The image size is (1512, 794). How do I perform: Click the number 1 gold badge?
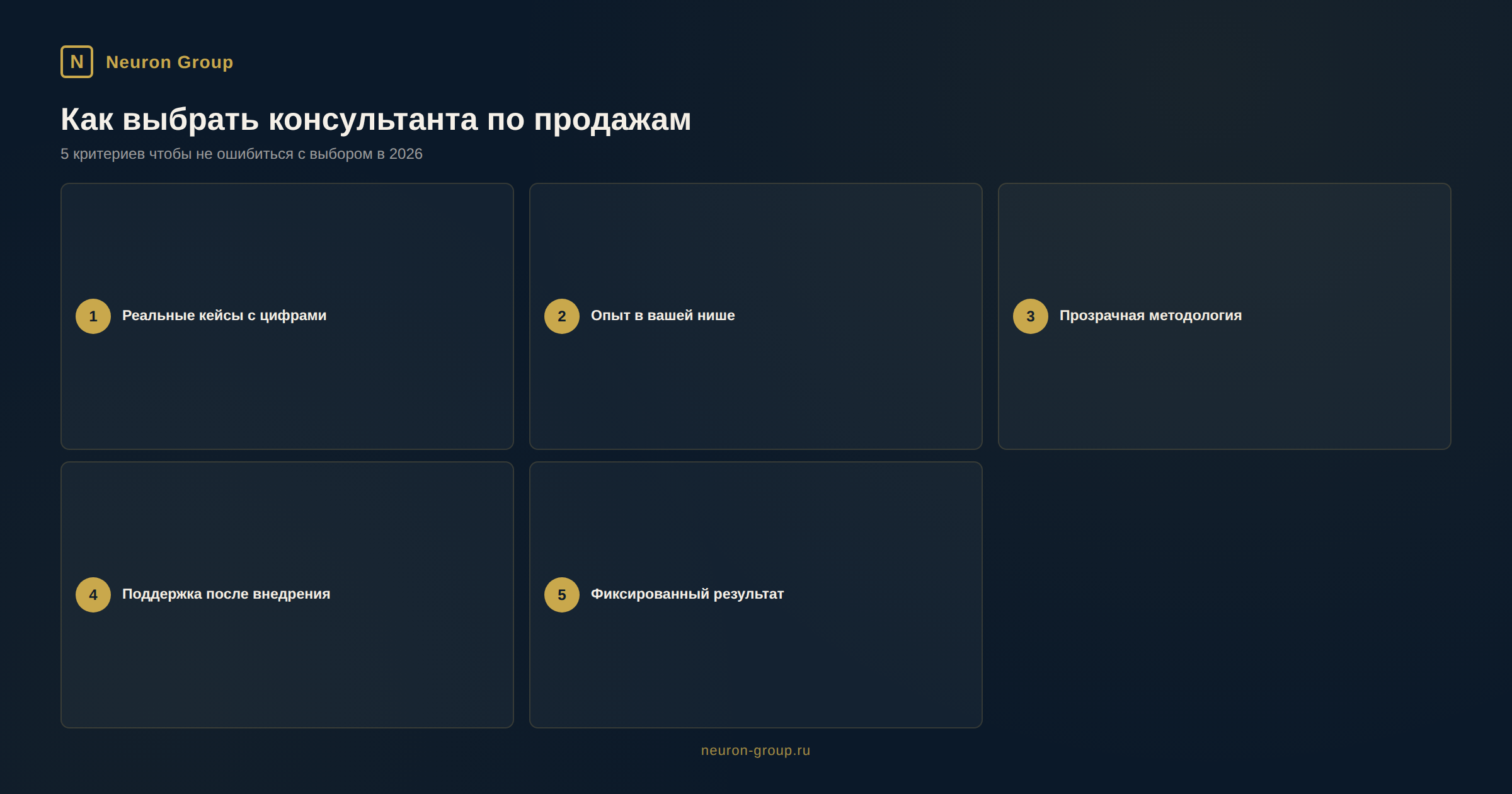point(93,316)
